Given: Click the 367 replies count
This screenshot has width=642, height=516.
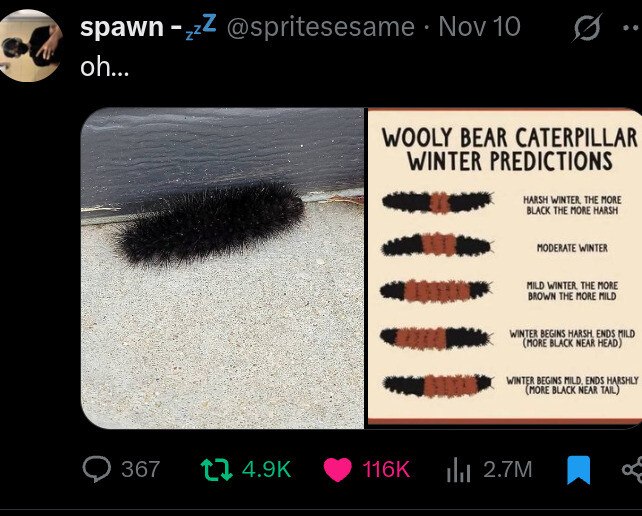Looking at the screenshot, I should tap(140, 469).
